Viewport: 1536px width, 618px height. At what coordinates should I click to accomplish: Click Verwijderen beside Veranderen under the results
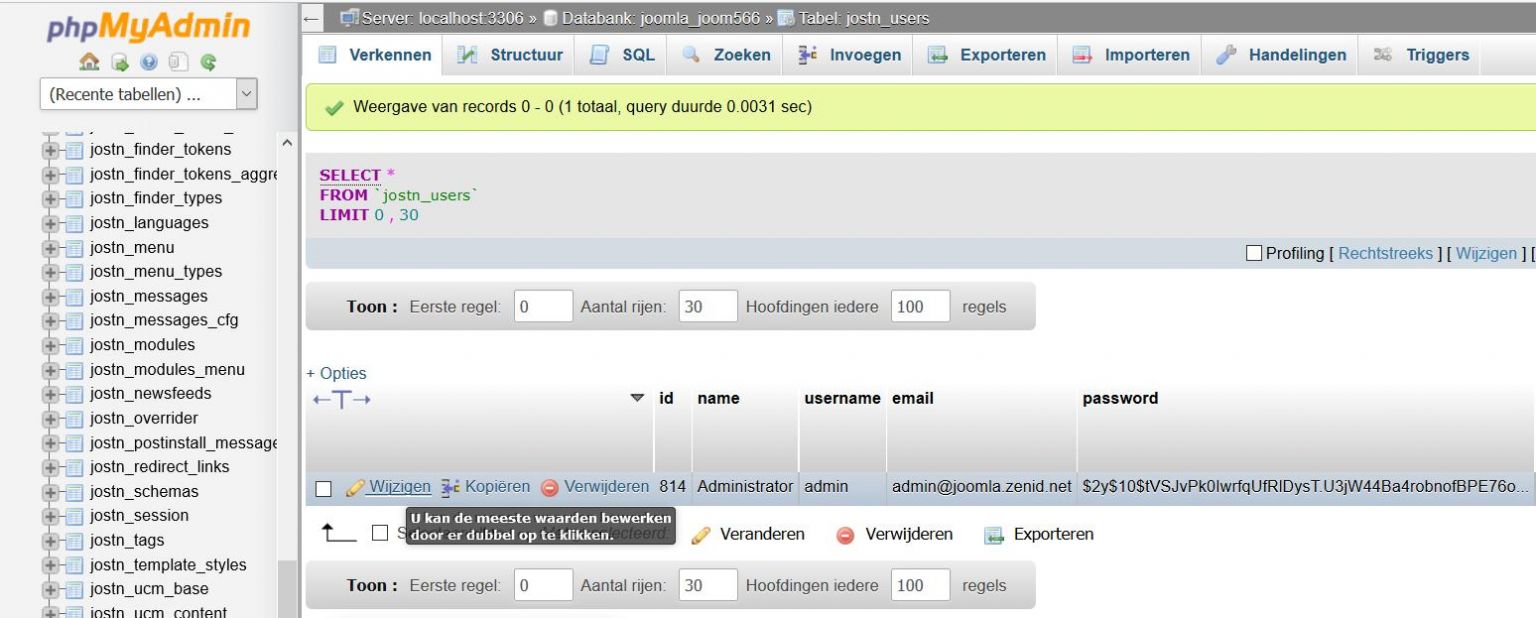[894, 534]
